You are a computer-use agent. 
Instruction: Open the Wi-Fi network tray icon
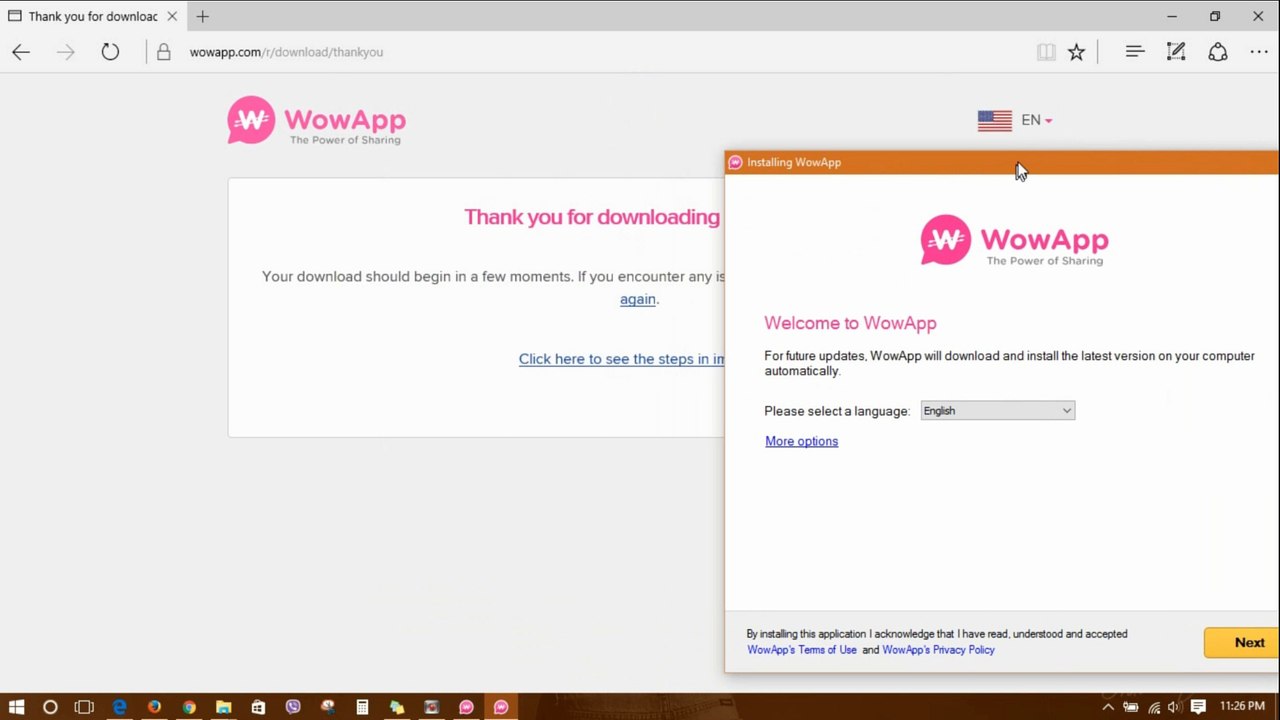pos(1153,707)
